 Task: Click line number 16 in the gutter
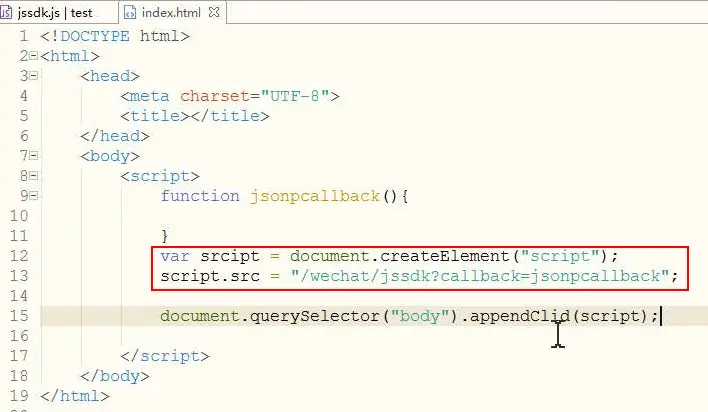[19, 336]
